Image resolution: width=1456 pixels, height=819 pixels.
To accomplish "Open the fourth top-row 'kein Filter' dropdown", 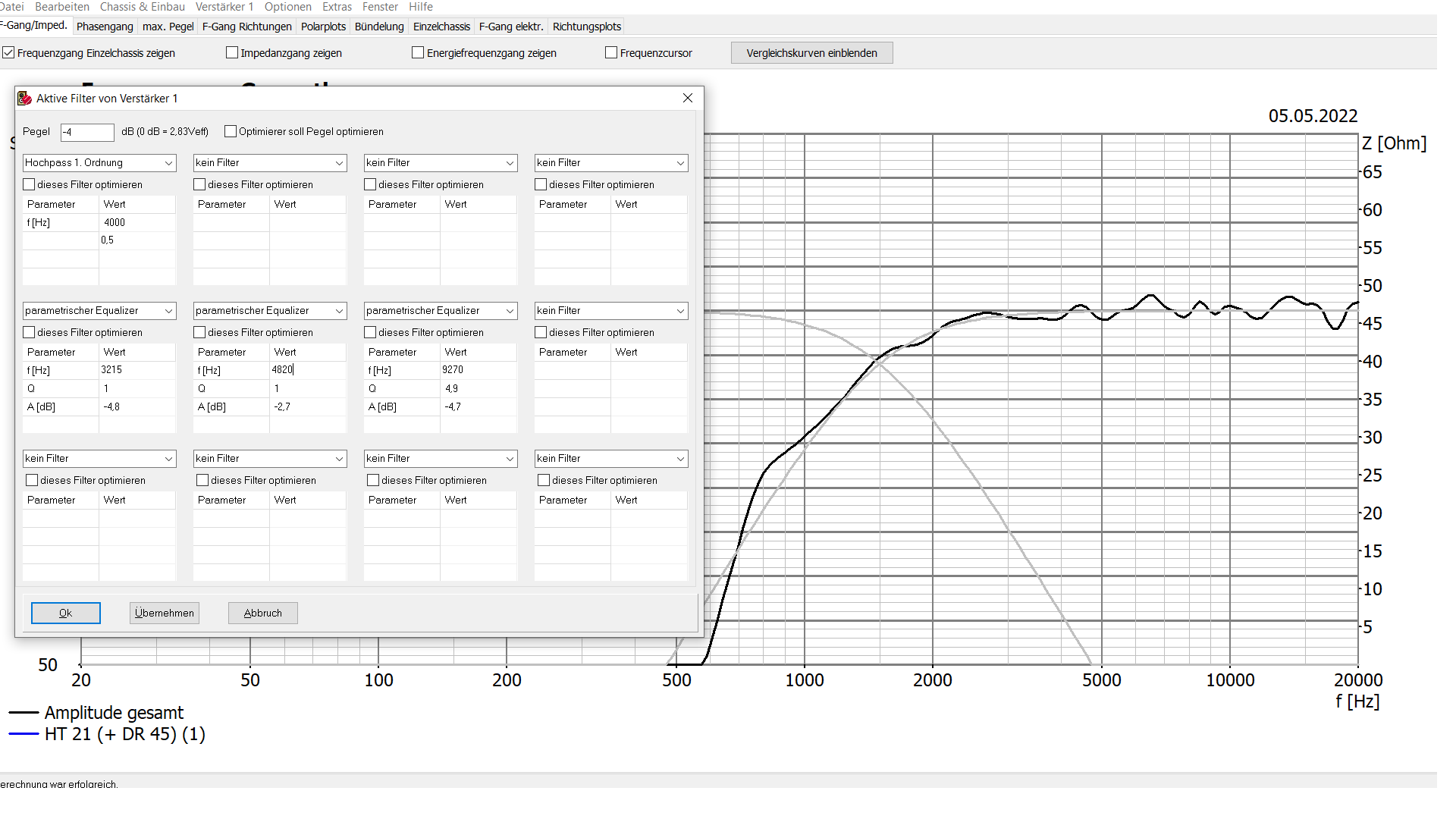I will (x=611, y=163).
